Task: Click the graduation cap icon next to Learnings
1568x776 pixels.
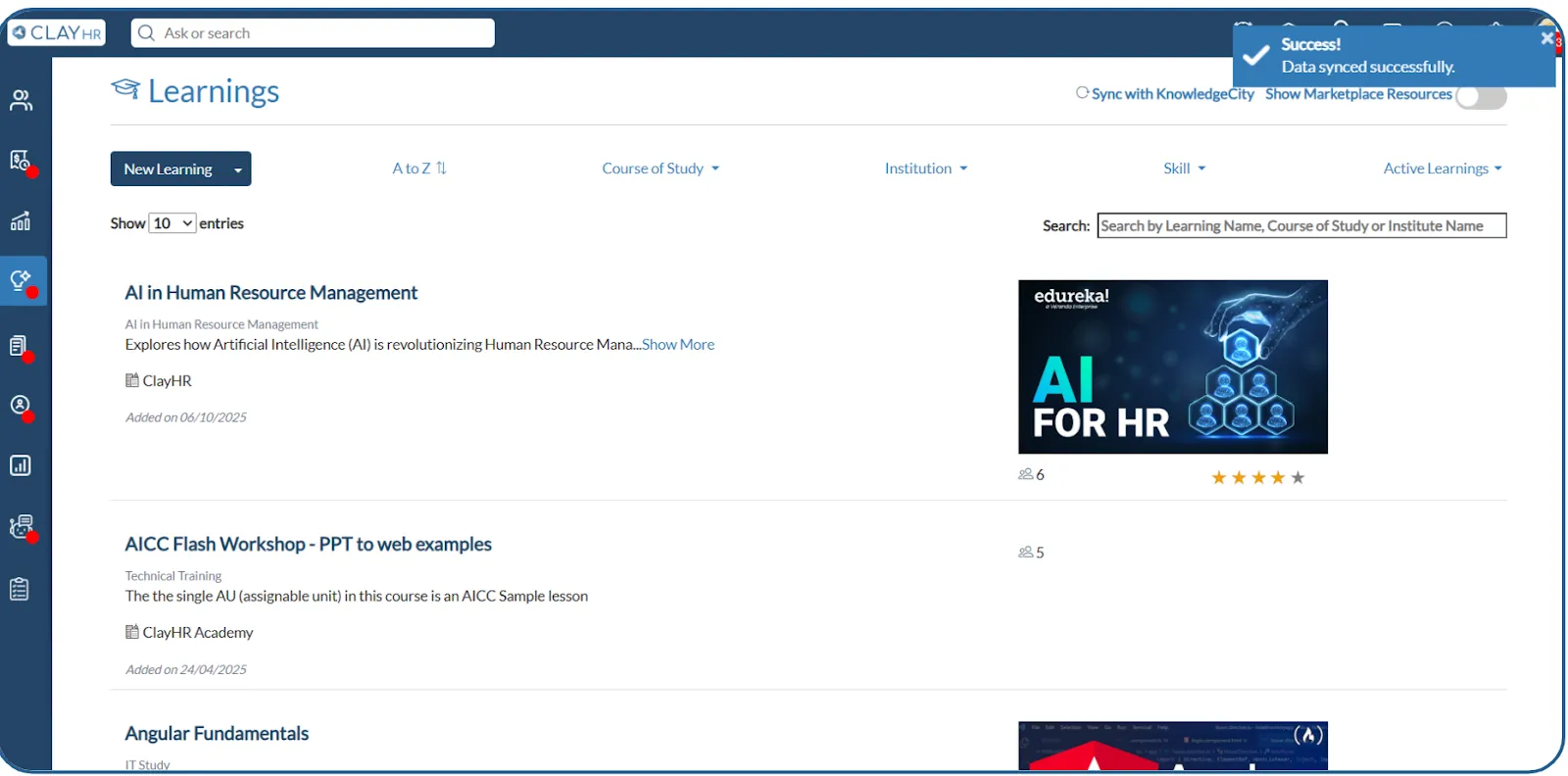Action: tap(125, 89)
